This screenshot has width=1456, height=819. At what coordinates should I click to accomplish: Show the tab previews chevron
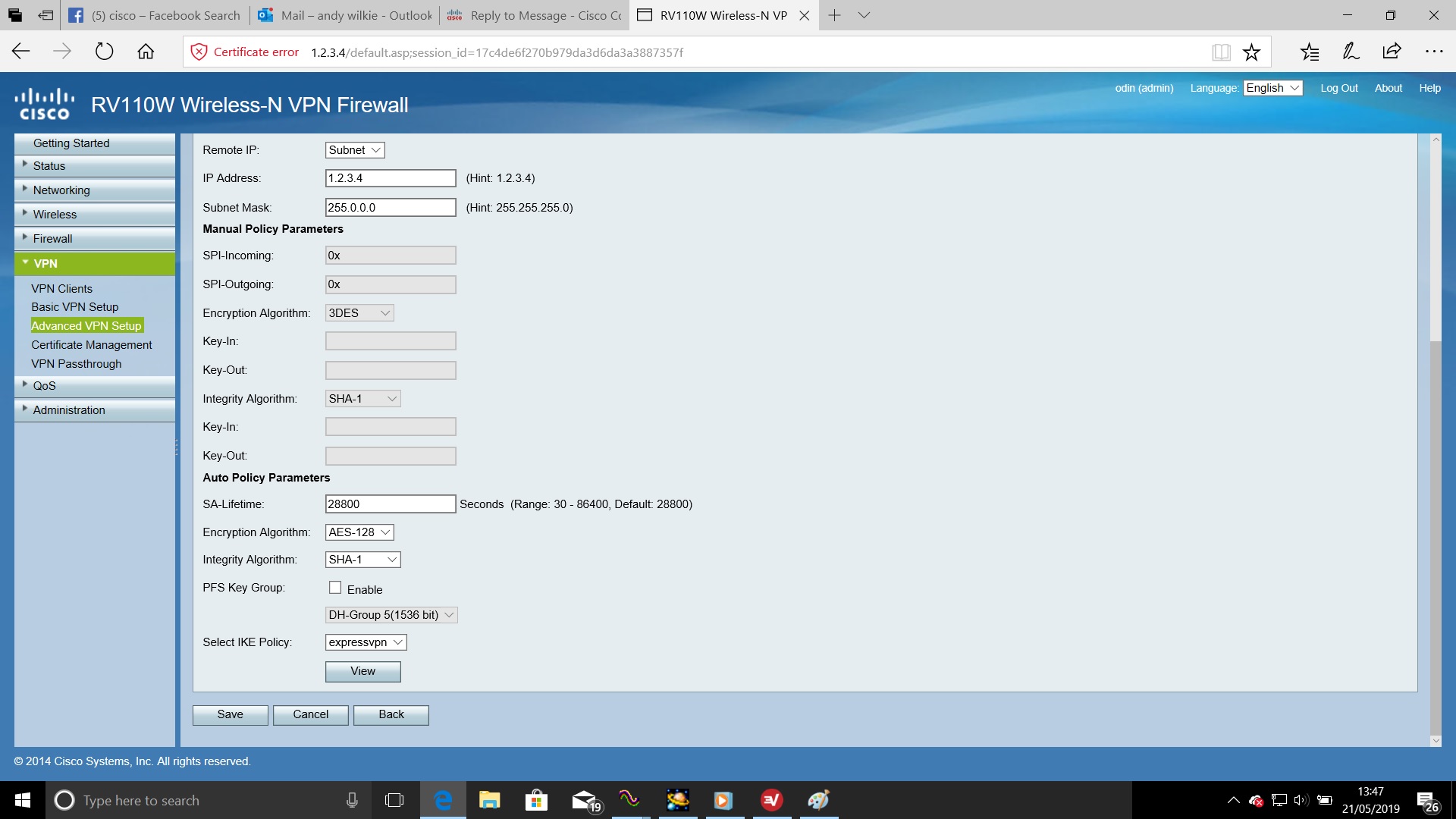tap(864, 15)
